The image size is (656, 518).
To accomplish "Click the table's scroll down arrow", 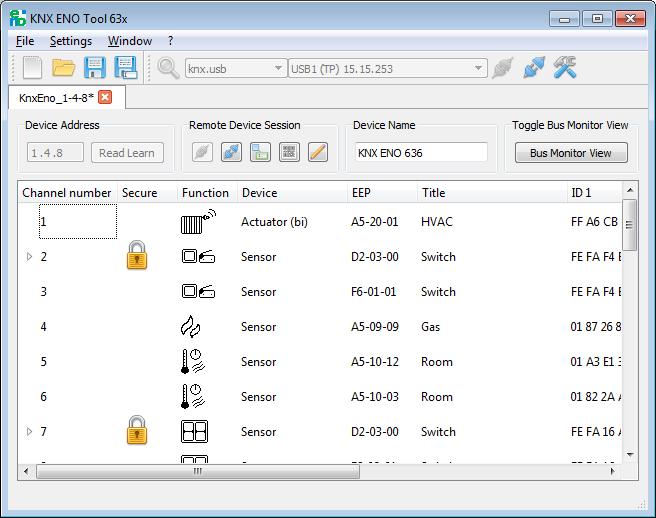I will click(x=630, y=455).
